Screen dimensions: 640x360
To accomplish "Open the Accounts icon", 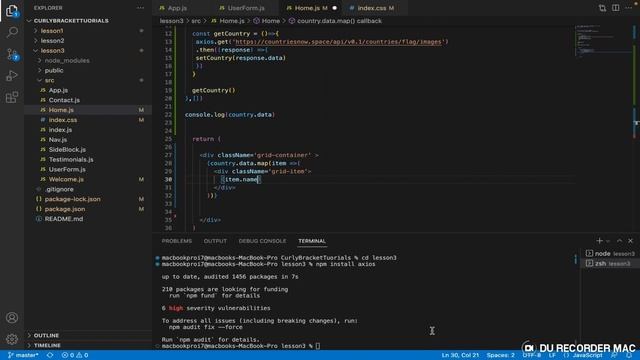I will click(x=12, y=317).
